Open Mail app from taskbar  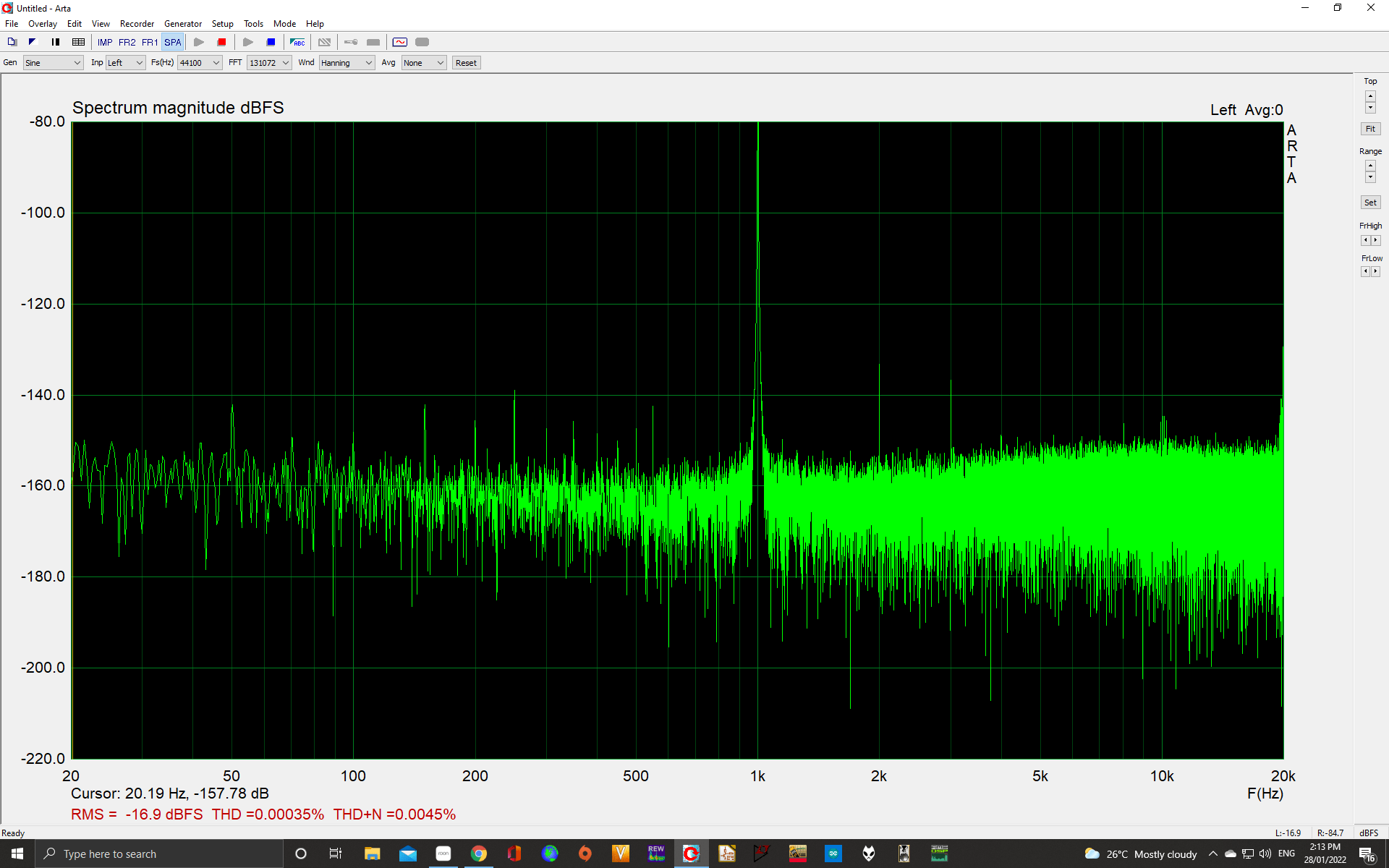pyautogui.click(x=408, y=854)
